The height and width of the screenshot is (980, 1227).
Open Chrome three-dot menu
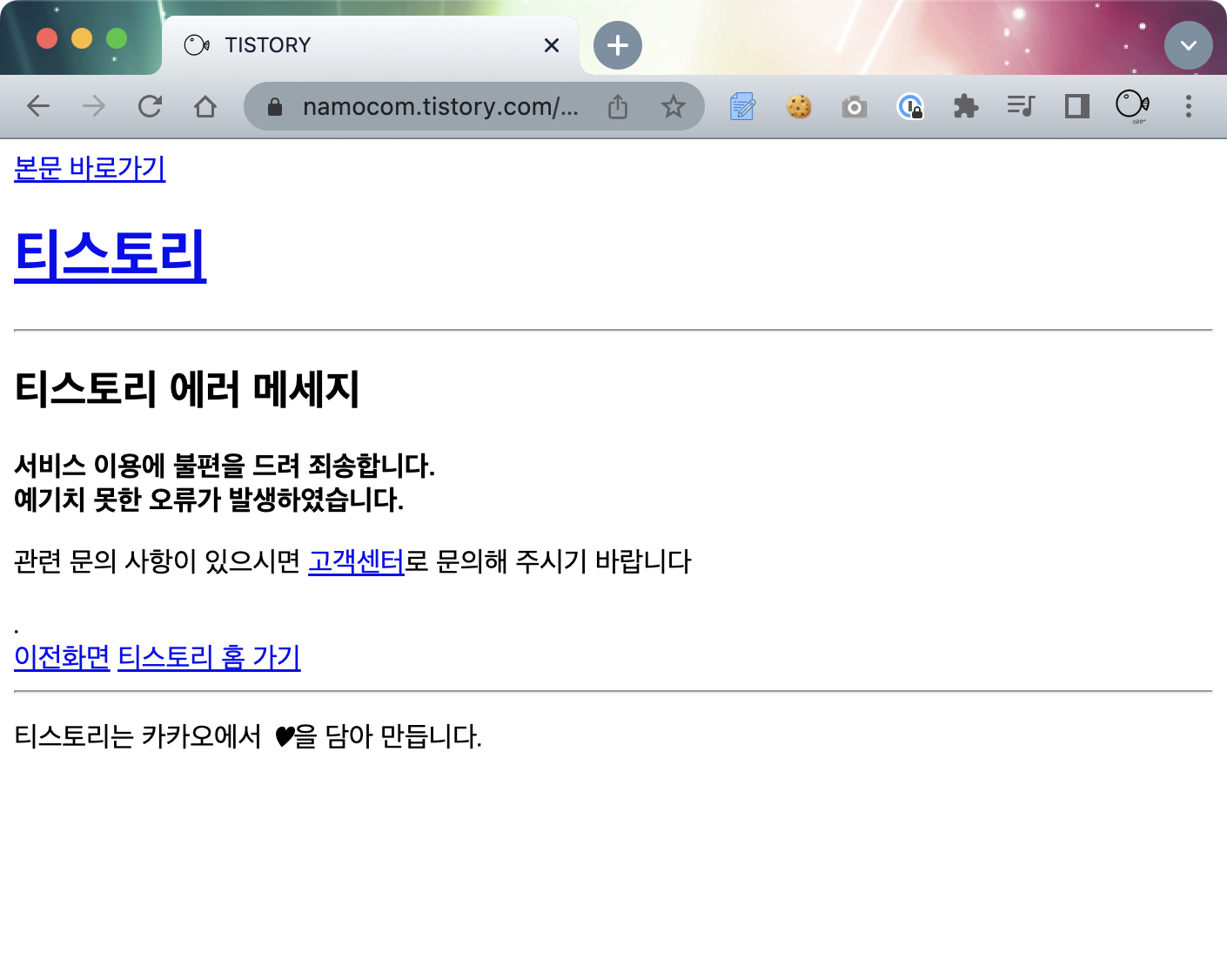pos(1189,106)
